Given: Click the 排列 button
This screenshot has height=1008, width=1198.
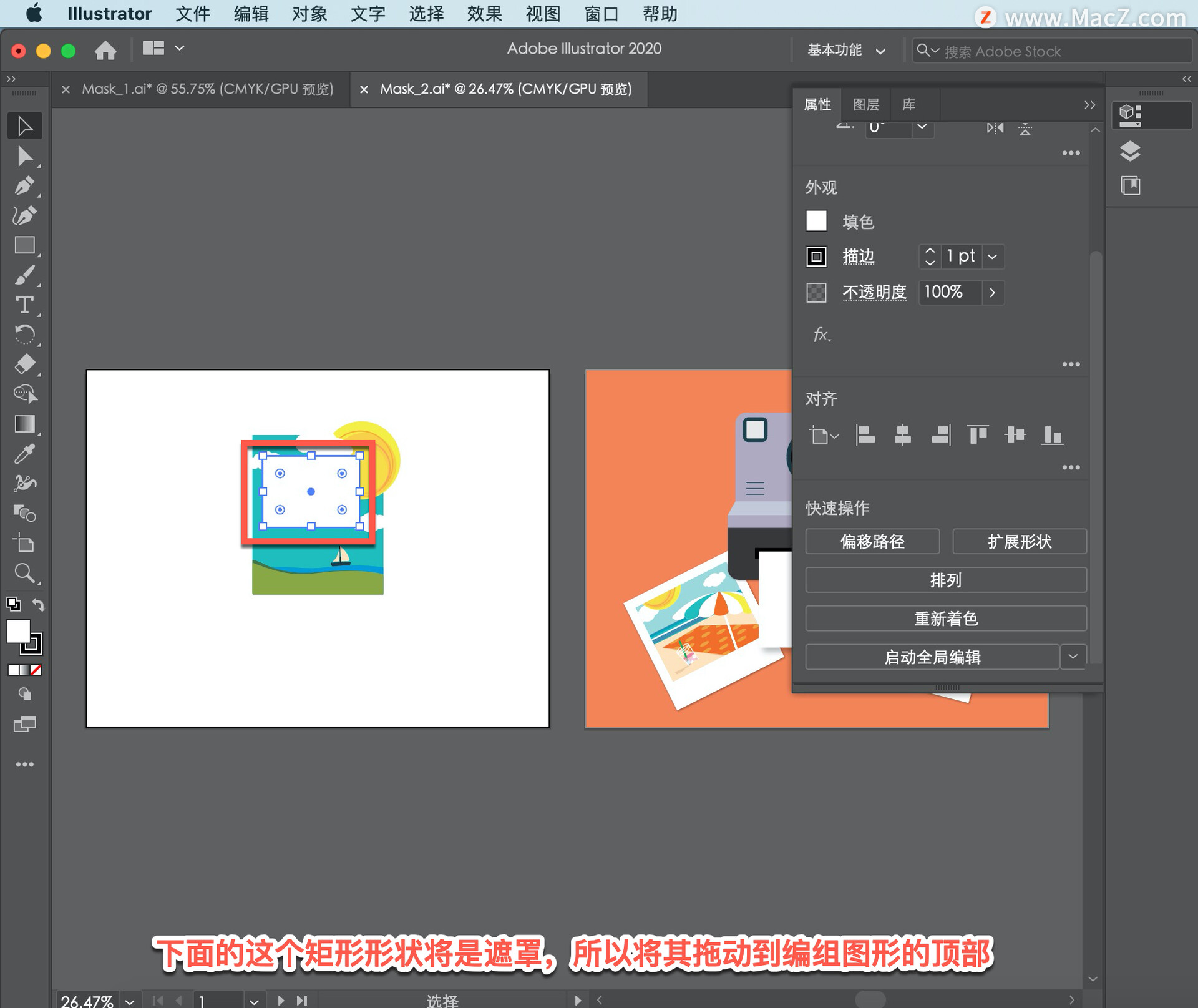Looking at the screenshot, I should (946, 580).
